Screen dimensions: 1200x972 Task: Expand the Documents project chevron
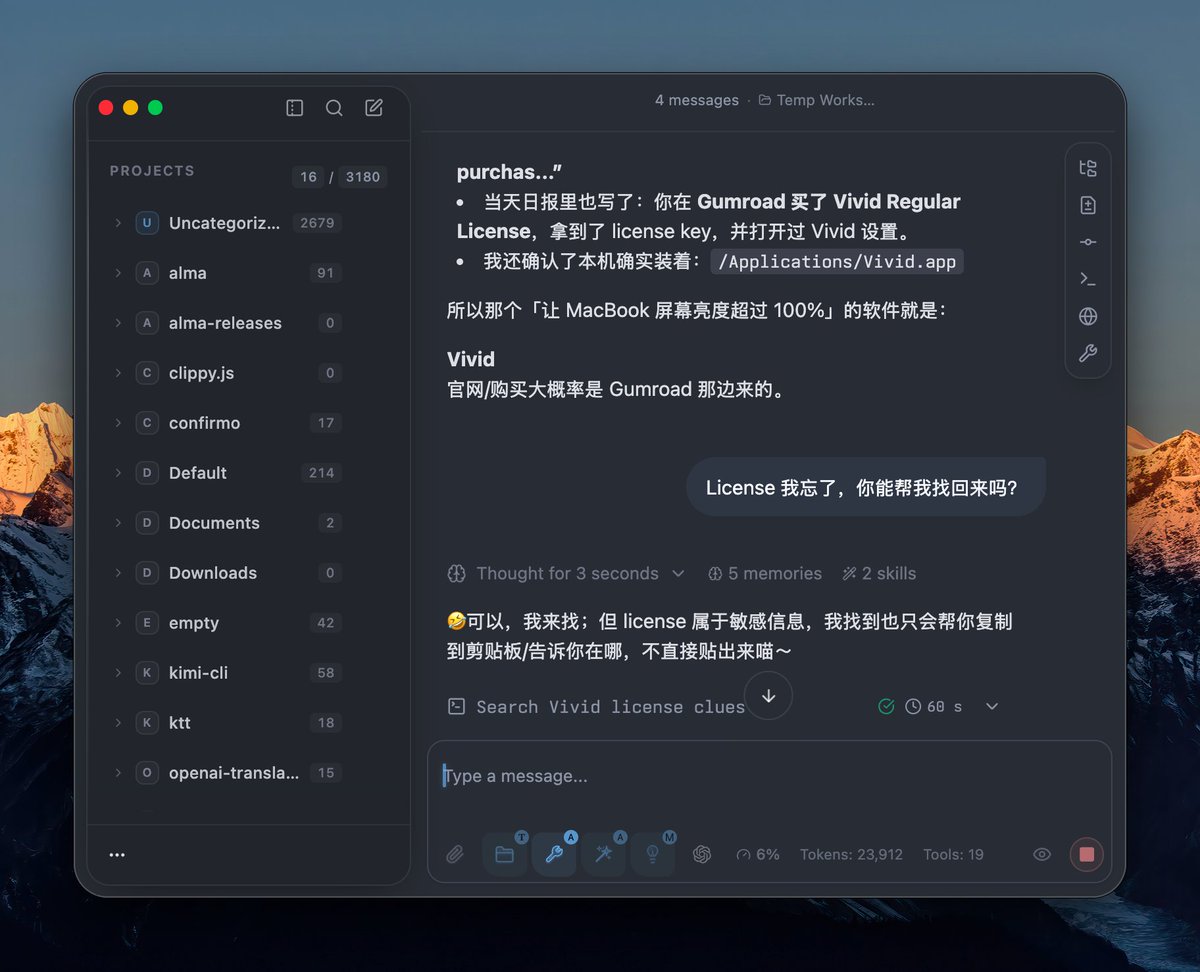point(117,523)
